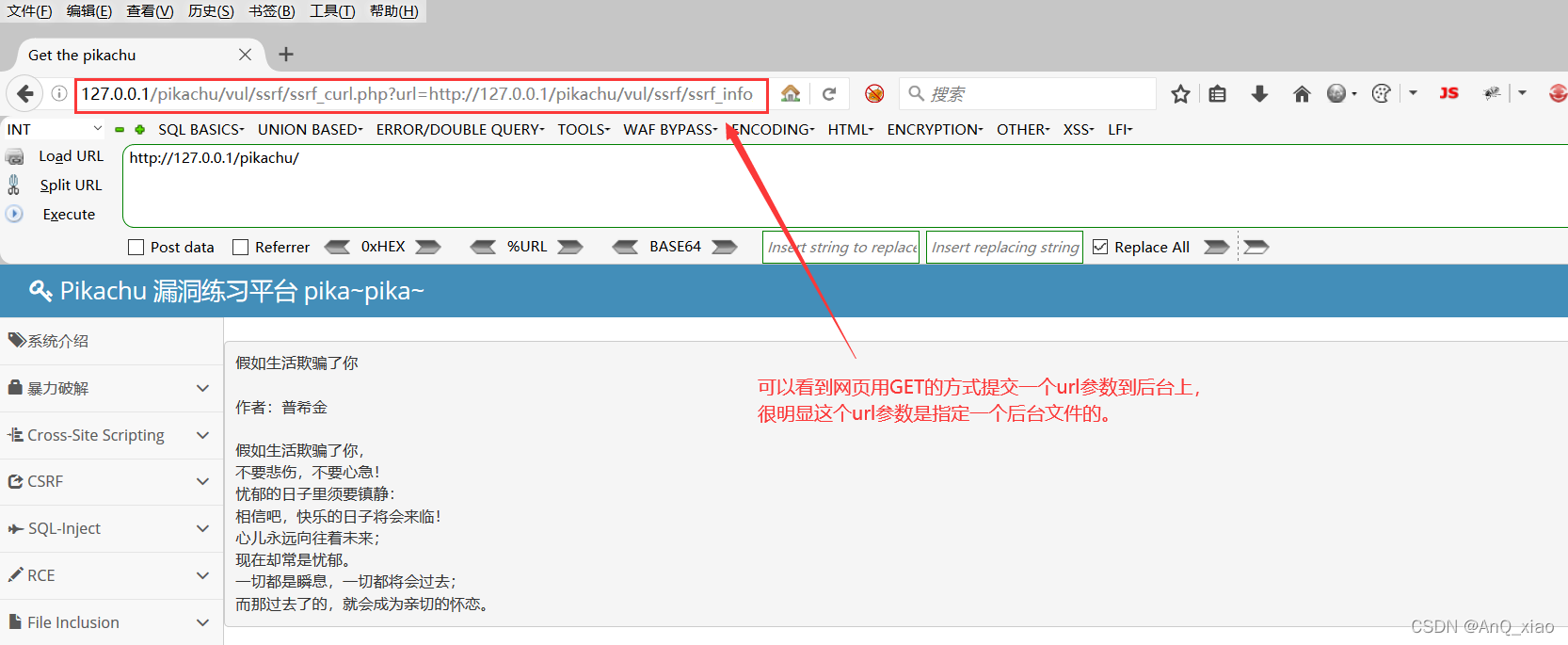Open the 文件(F) menu
This screenshot has width=1568, height=645.
point(29,11)
